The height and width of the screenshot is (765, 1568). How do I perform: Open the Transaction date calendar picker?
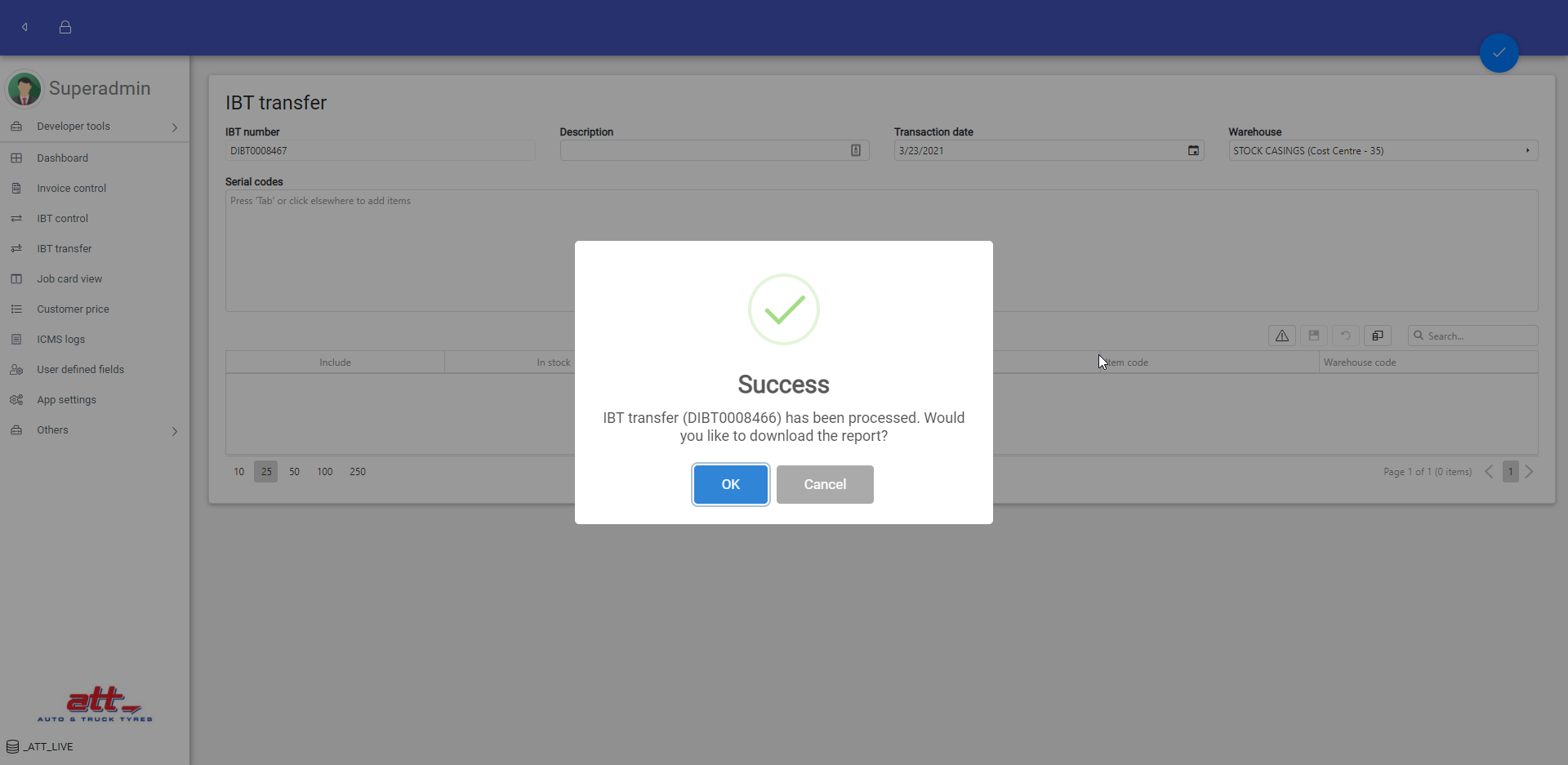coord(1193,150)
